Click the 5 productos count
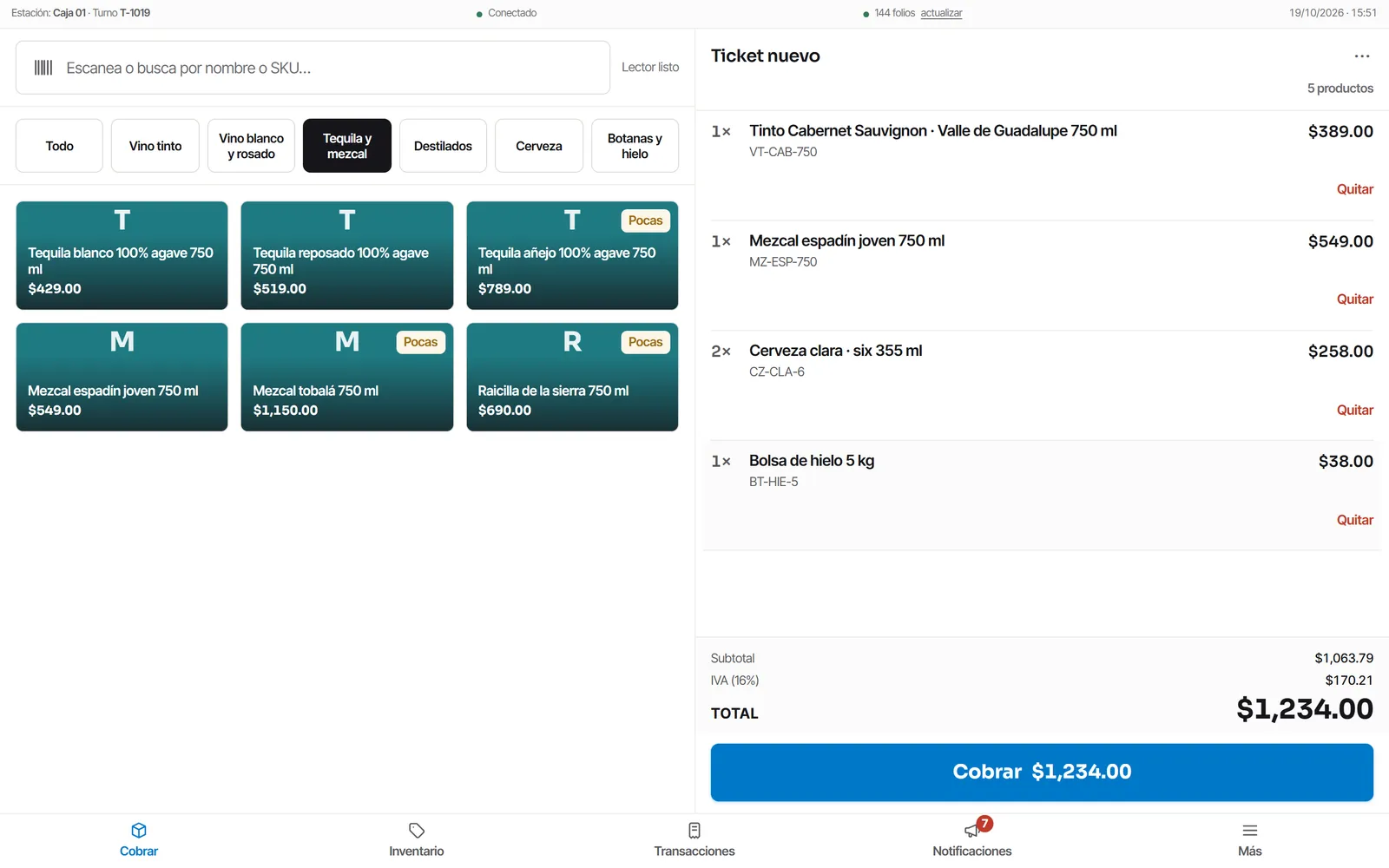 click(x=1340, y=89)
